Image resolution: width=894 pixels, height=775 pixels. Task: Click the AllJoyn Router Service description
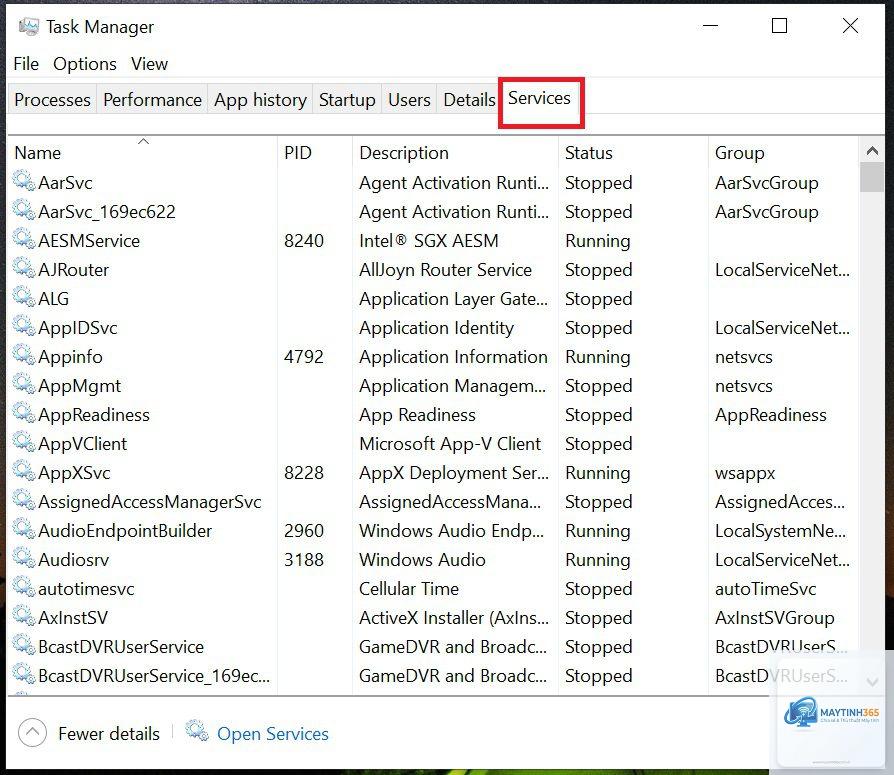pyautogui.click(x=445, y=270)
